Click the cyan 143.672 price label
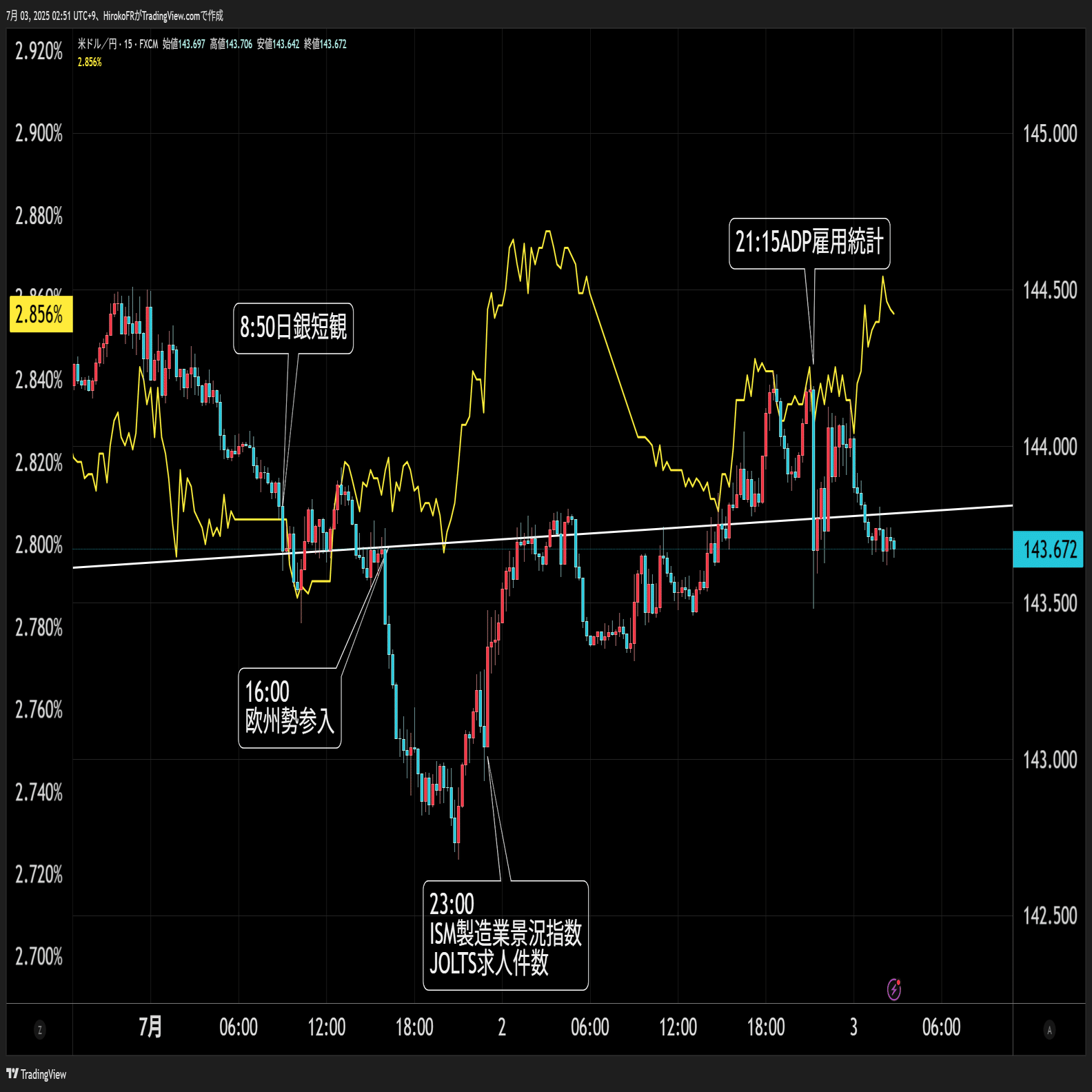This screenshot has width=1092, height=1092. pyautogui.click(x=1049, y=549)
